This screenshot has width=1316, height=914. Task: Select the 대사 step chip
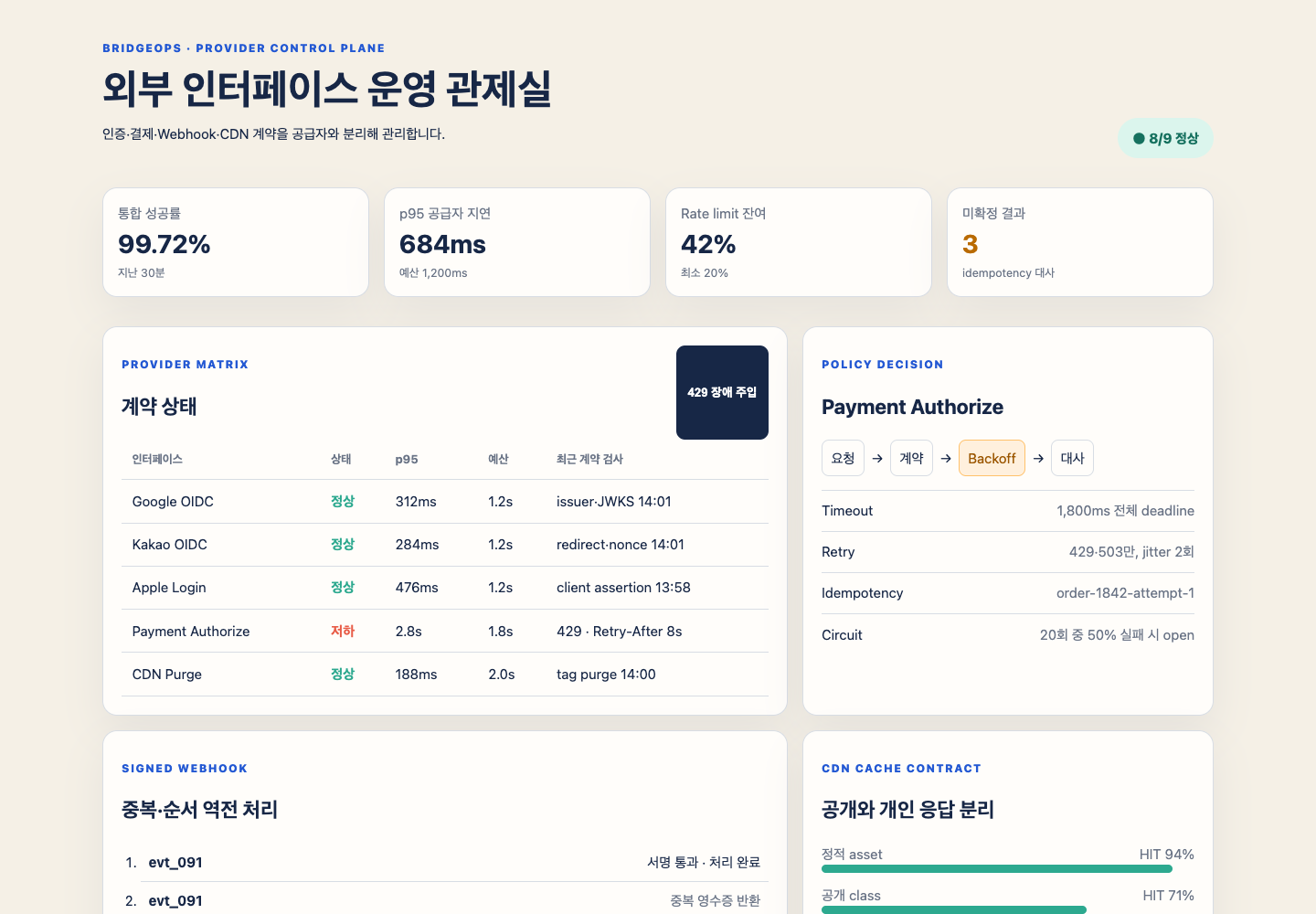1072,458
